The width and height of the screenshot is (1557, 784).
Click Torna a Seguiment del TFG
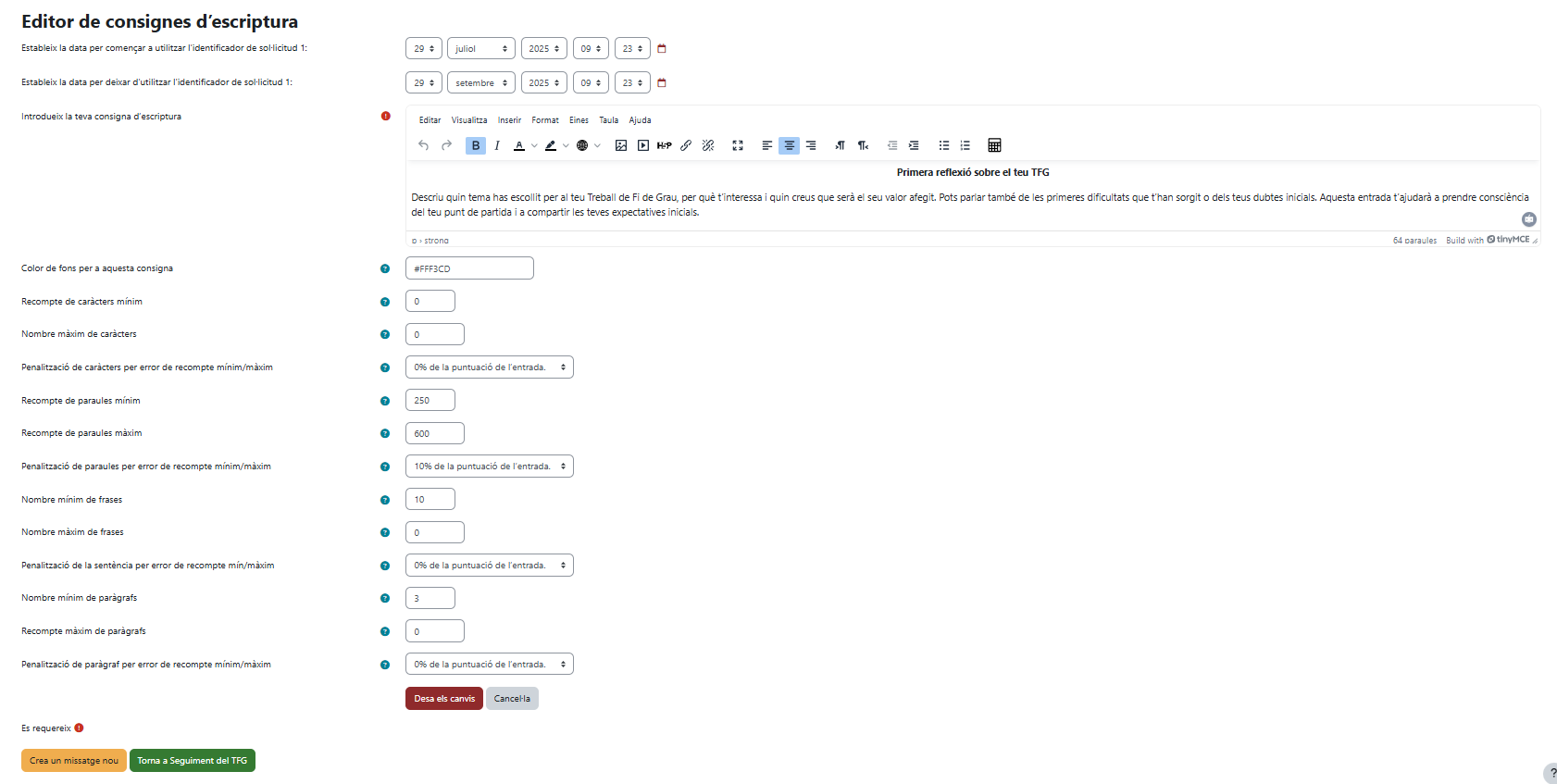pyautogui.click(x=192, y=761)
